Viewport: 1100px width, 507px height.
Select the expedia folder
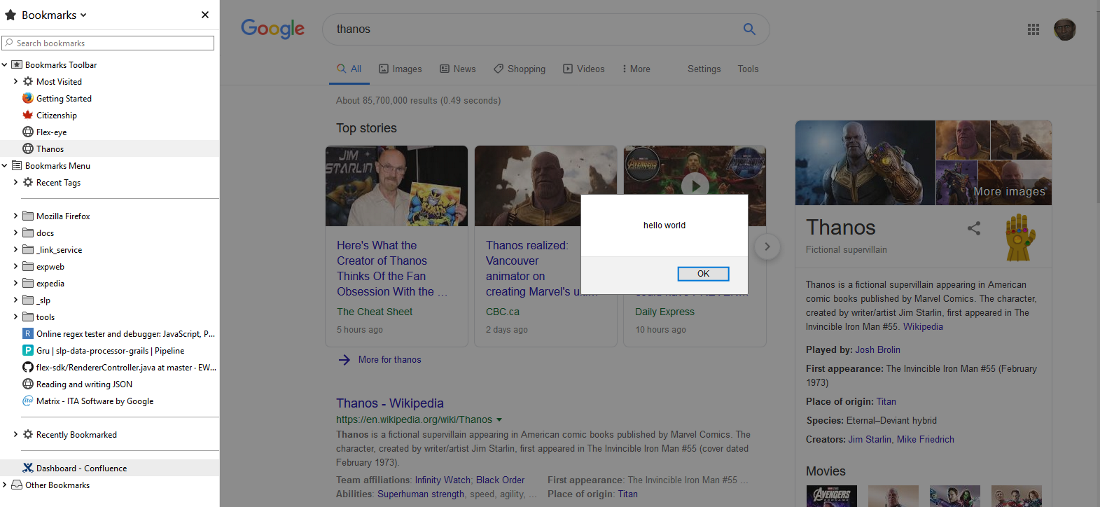pos(51,284)
